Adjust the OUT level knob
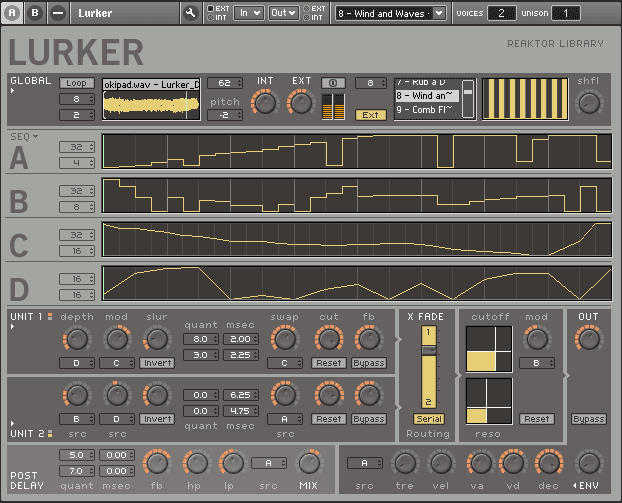The height and width of the screenshot is (503, 622). click(589, 339)
